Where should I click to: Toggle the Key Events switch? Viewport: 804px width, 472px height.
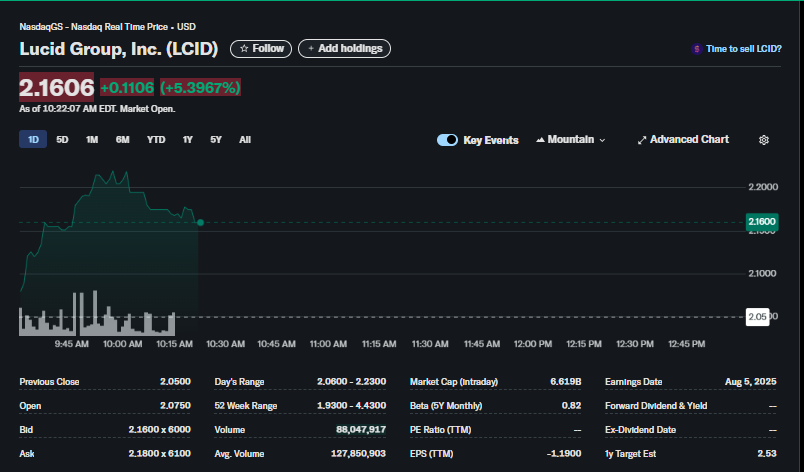click(x=447, y=140)
